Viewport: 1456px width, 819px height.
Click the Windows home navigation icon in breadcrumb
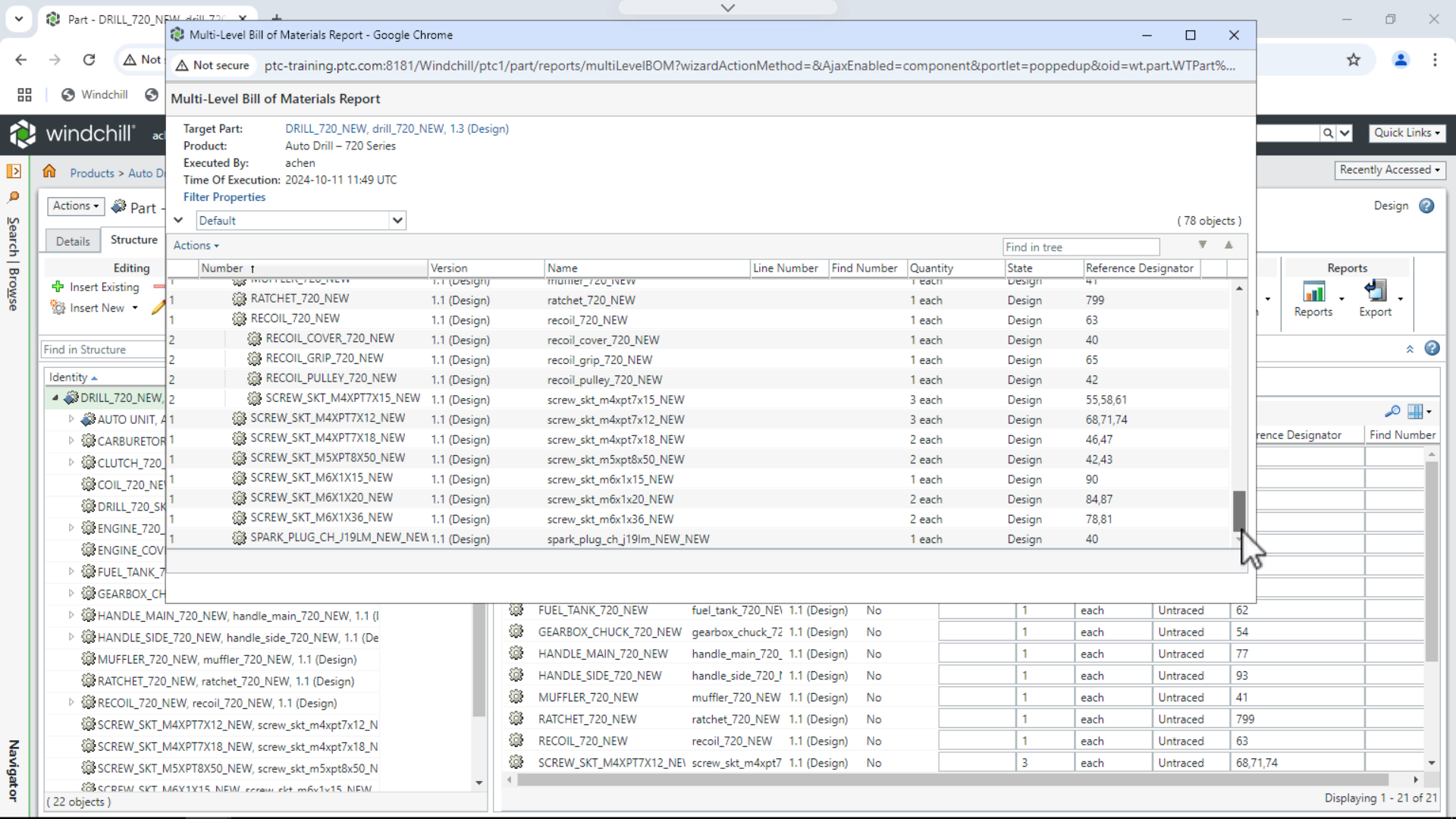[x=49, y=171]
